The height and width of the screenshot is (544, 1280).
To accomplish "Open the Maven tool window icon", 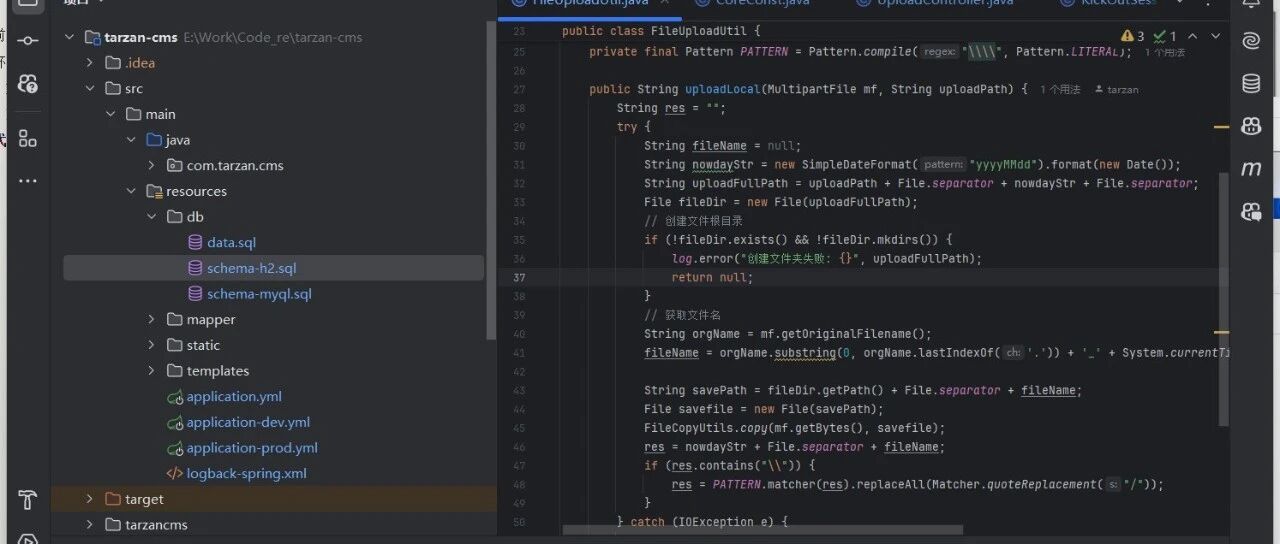I will tap(1251, 169).
